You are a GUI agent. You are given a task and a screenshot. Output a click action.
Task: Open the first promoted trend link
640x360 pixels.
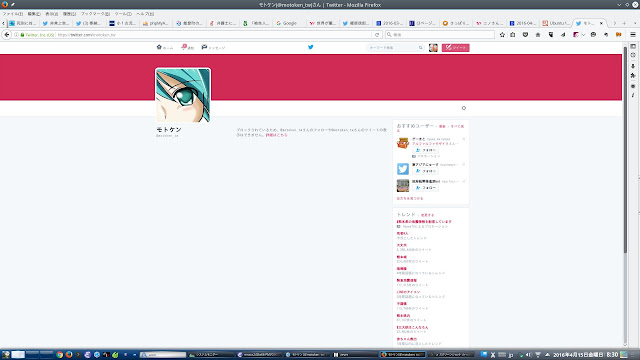pyautogui.click(x=424, y=222)
